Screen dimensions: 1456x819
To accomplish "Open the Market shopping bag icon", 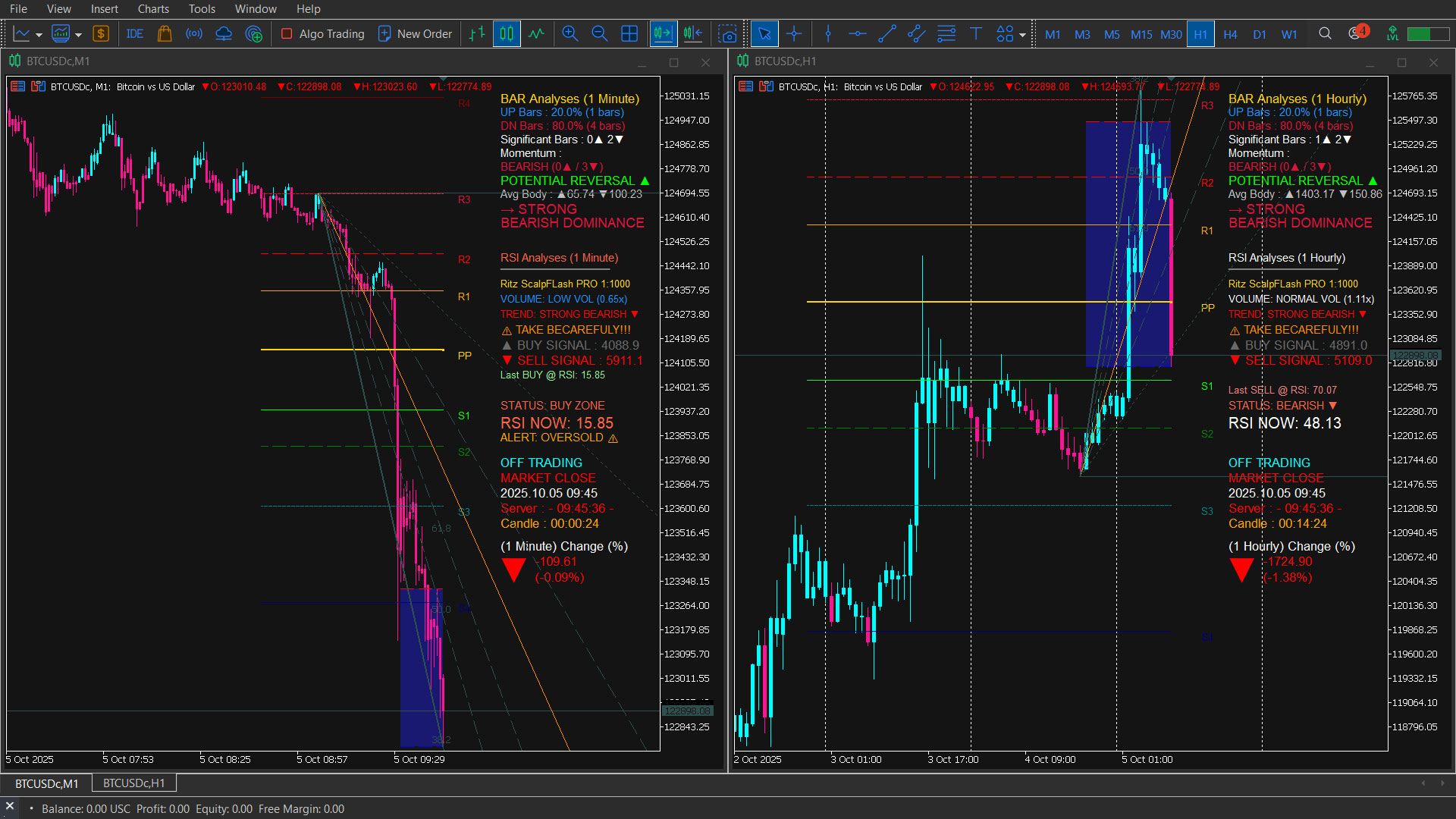I will point(165,34).
